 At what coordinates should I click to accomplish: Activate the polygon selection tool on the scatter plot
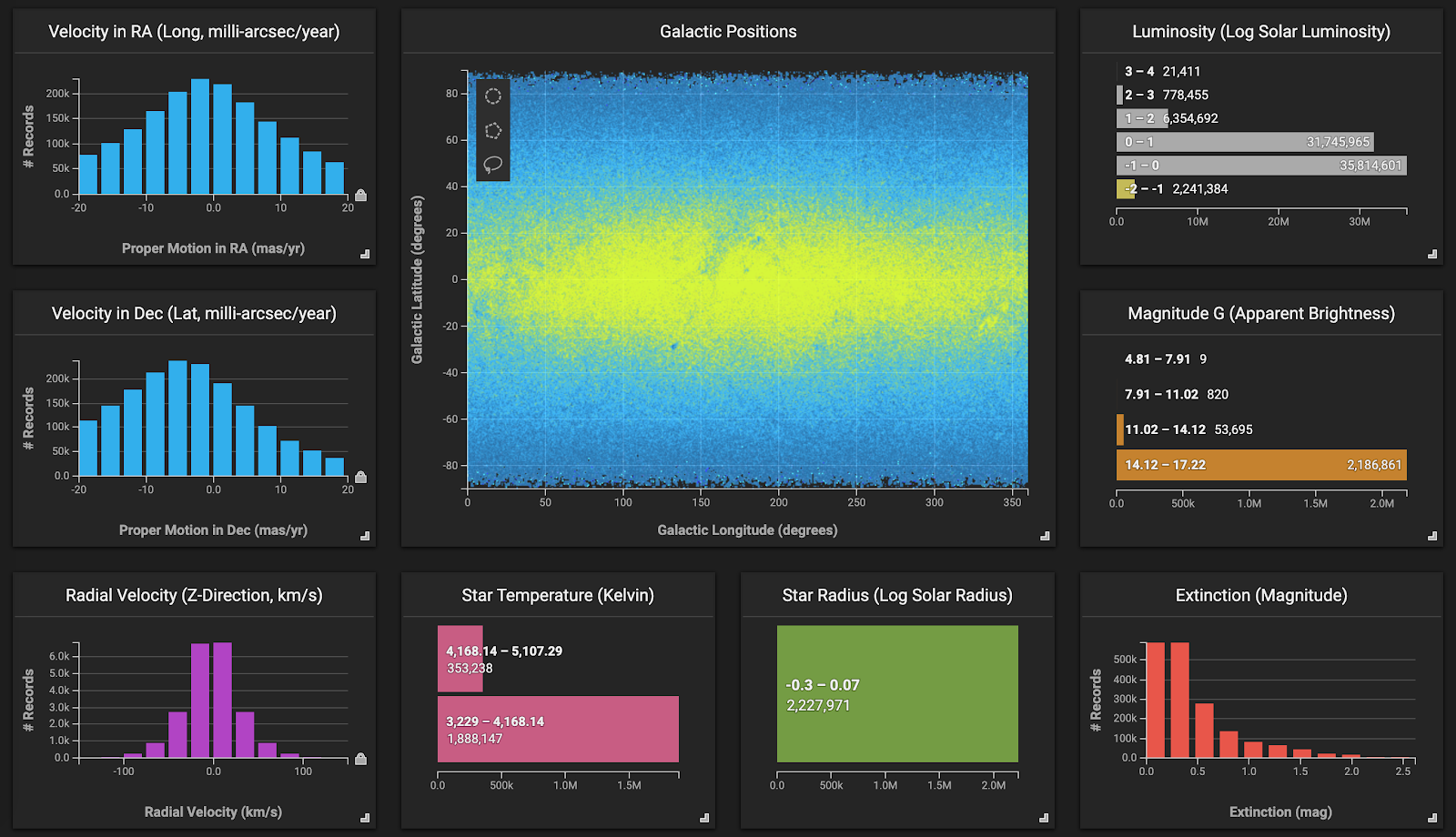point(493,131)
